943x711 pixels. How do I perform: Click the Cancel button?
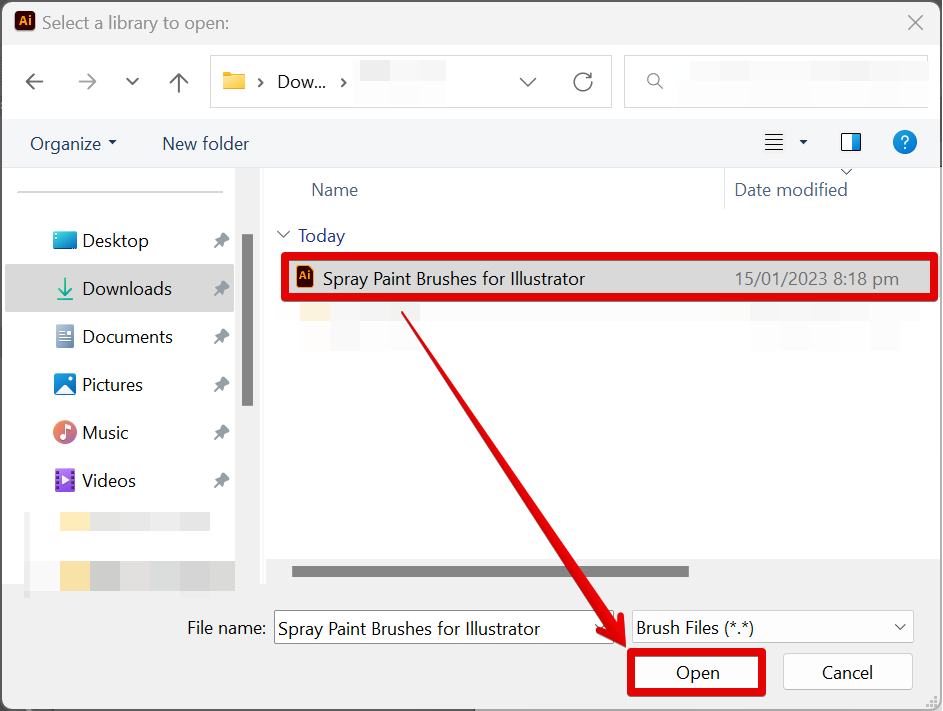(847, 672)
